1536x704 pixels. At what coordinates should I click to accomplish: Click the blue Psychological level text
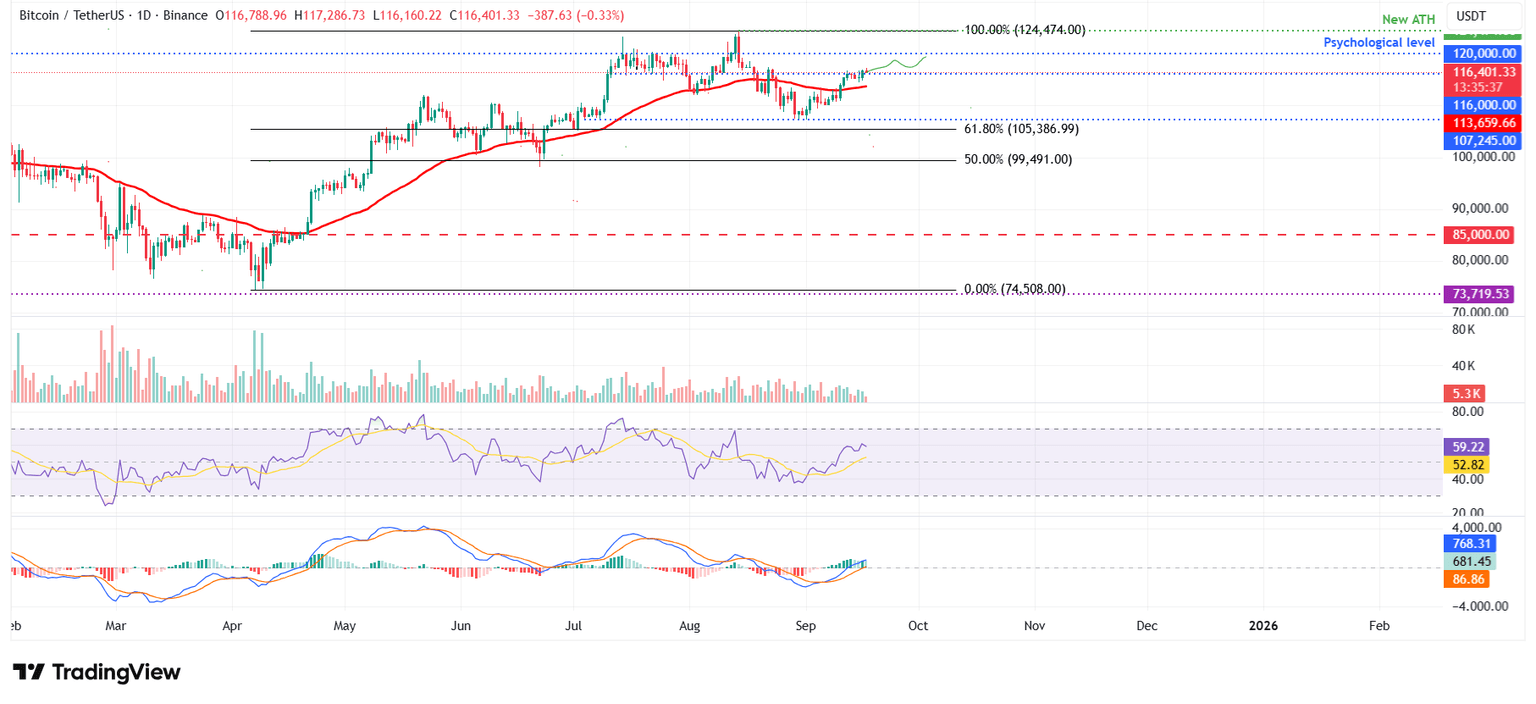click(1379, 42)
